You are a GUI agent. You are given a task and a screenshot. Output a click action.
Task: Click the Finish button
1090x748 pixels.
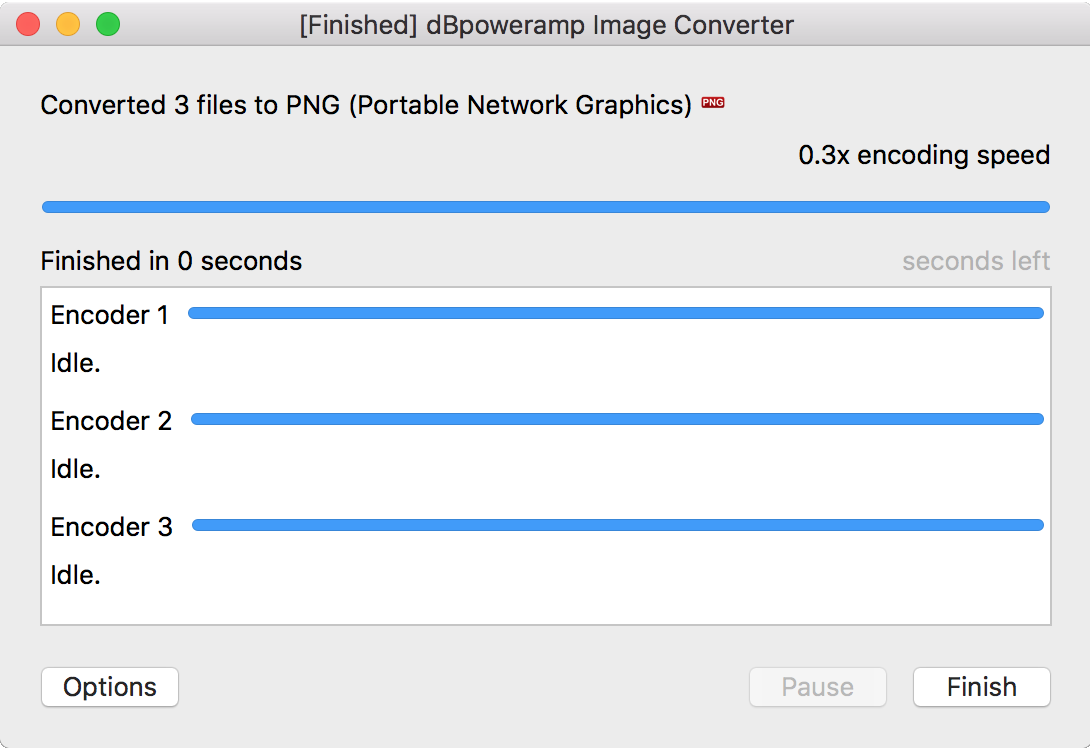[981, 687]
